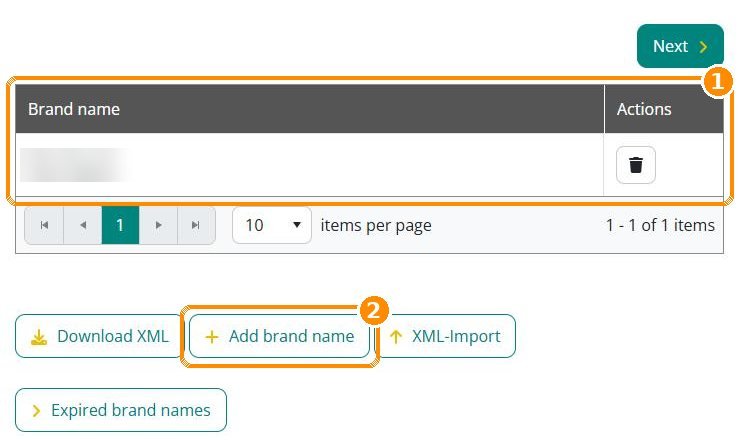Viewport: 738px width, 440px height.
Task: Click the XML-Import label text
Action: click(x=456, y=336)
